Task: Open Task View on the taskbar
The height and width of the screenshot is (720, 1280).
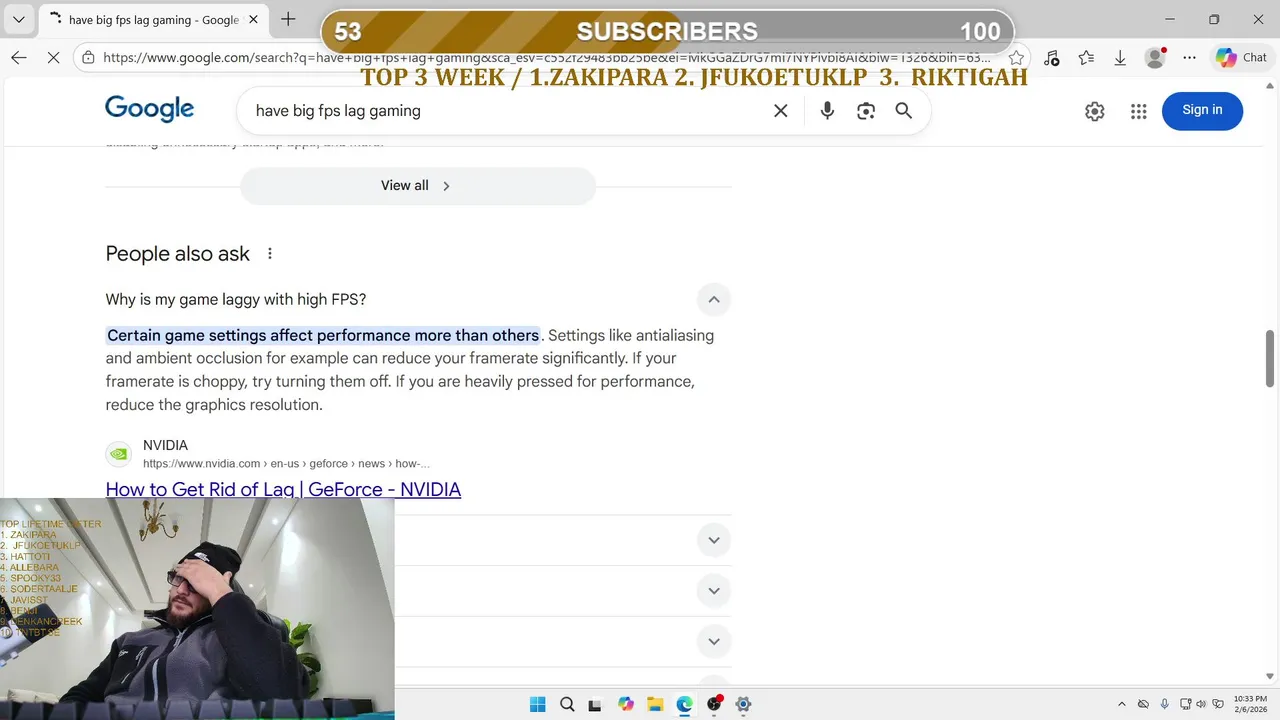Action: pyautogui.click(x=596, y=704)
